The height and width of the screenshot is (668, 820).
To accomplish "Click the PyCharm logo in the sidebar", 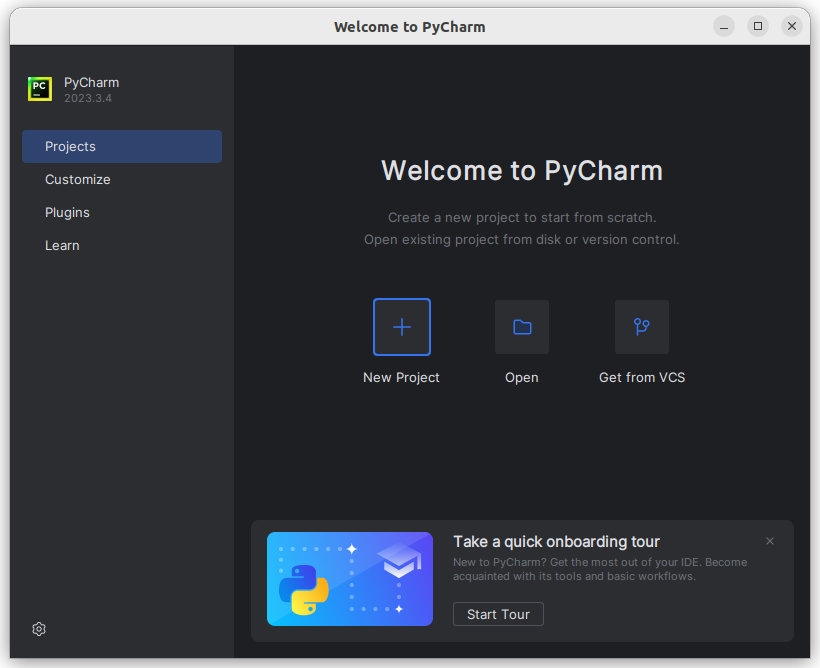I will [x=40, y=89].
